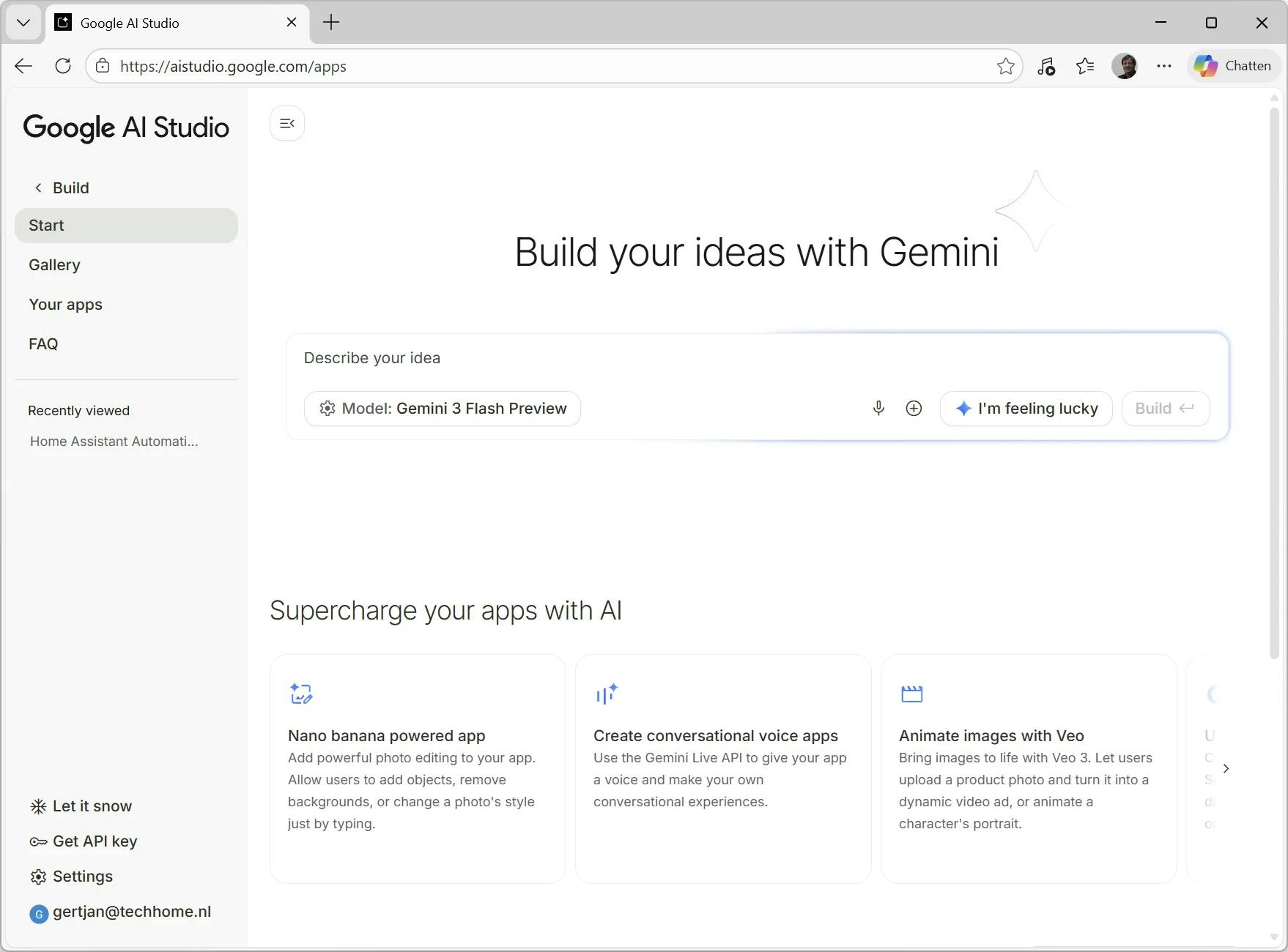Click the Animate images with Veo icon

pos(911,693)
